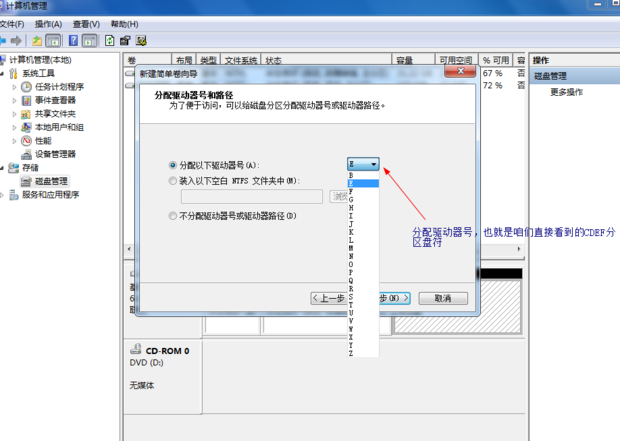
Task: Click the Up one level folder icon
Action: click(37, 41)
